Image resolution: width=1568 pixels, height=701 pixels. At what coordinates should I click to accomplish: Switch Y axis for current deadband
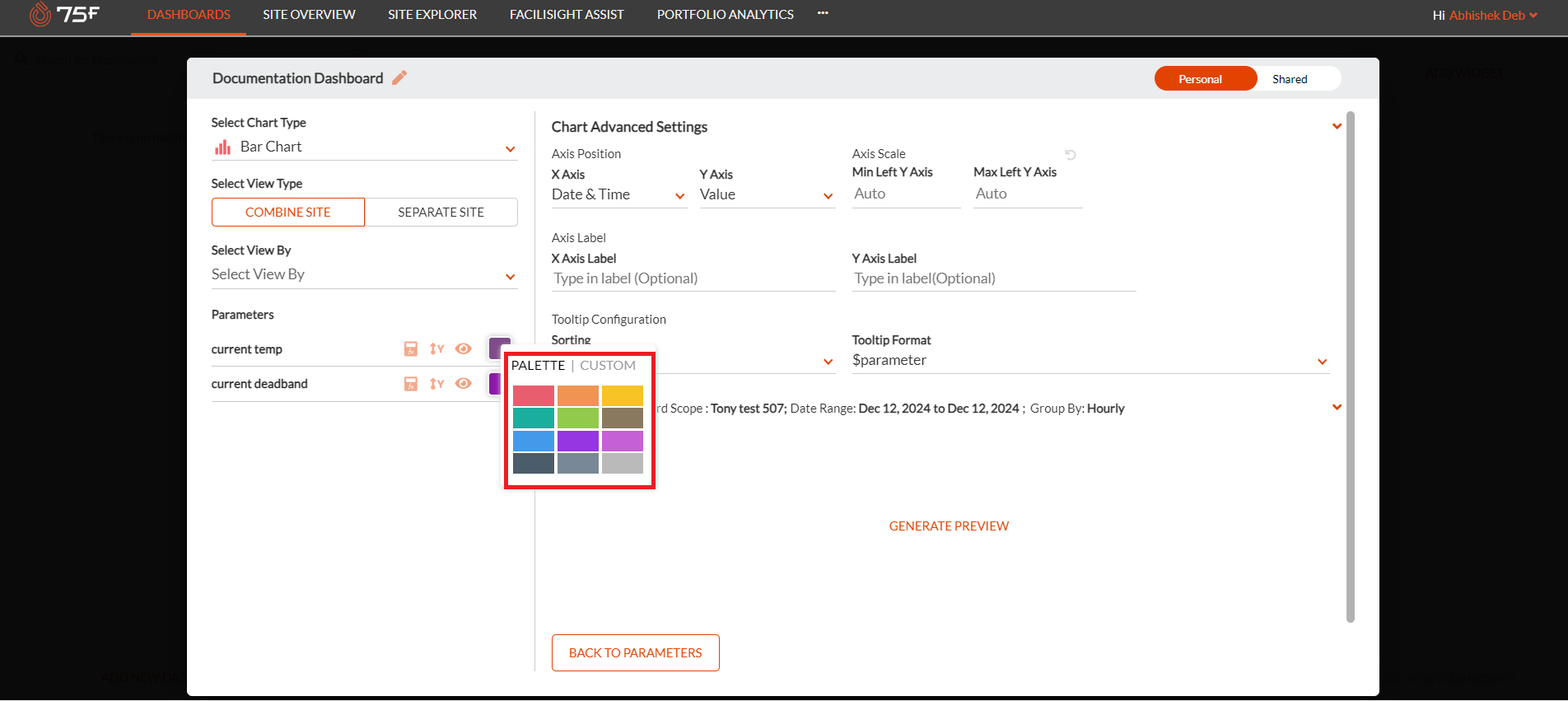436,384
